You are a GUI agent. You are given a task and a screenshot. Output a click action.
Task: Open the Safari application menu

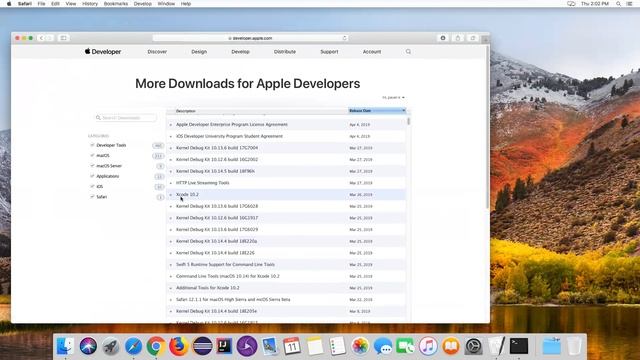pyautogui.click(x=24, y=4)
